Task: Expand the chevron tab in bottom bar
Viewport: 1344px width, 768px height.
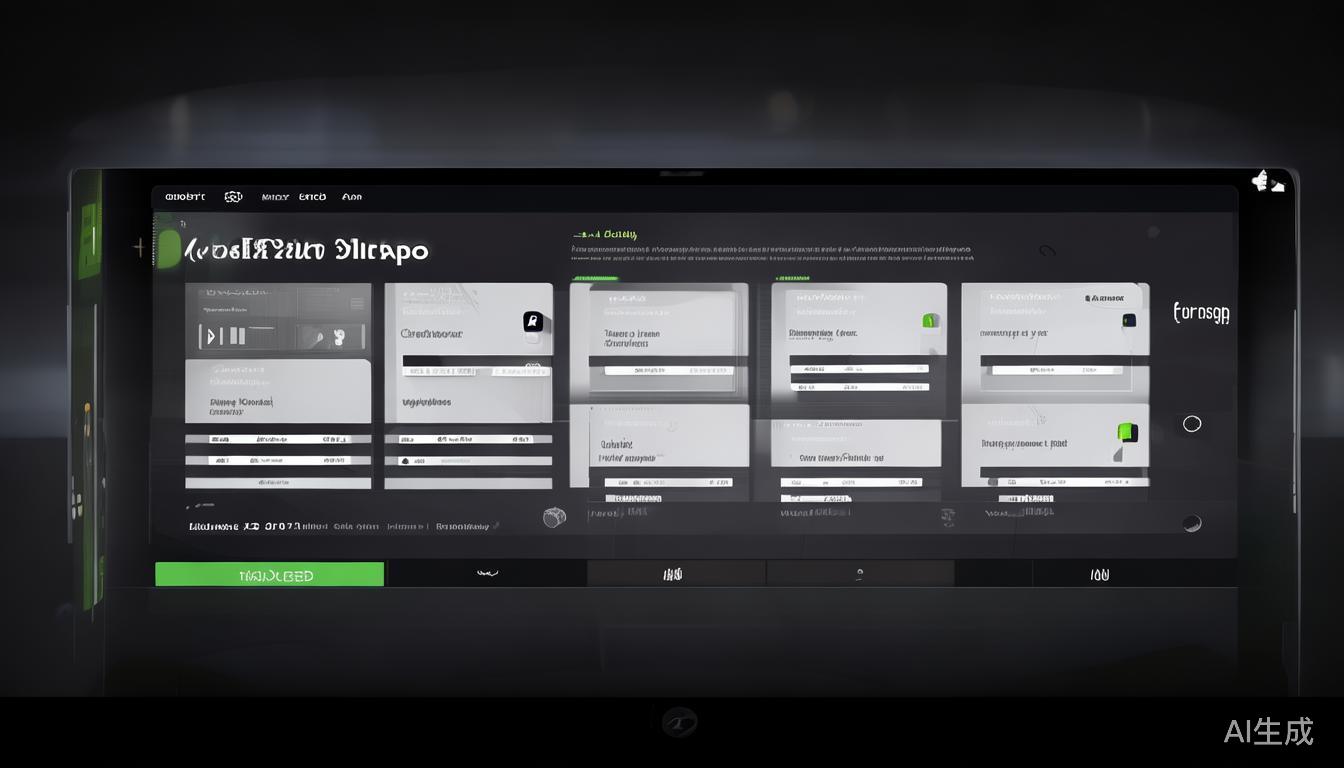Action: click(x=487, y=574)
